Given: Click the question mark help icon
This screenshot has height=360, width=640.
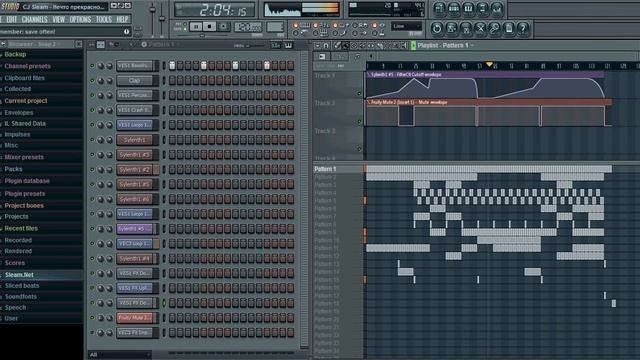Looking at the screenshot, I should (523, 28).
